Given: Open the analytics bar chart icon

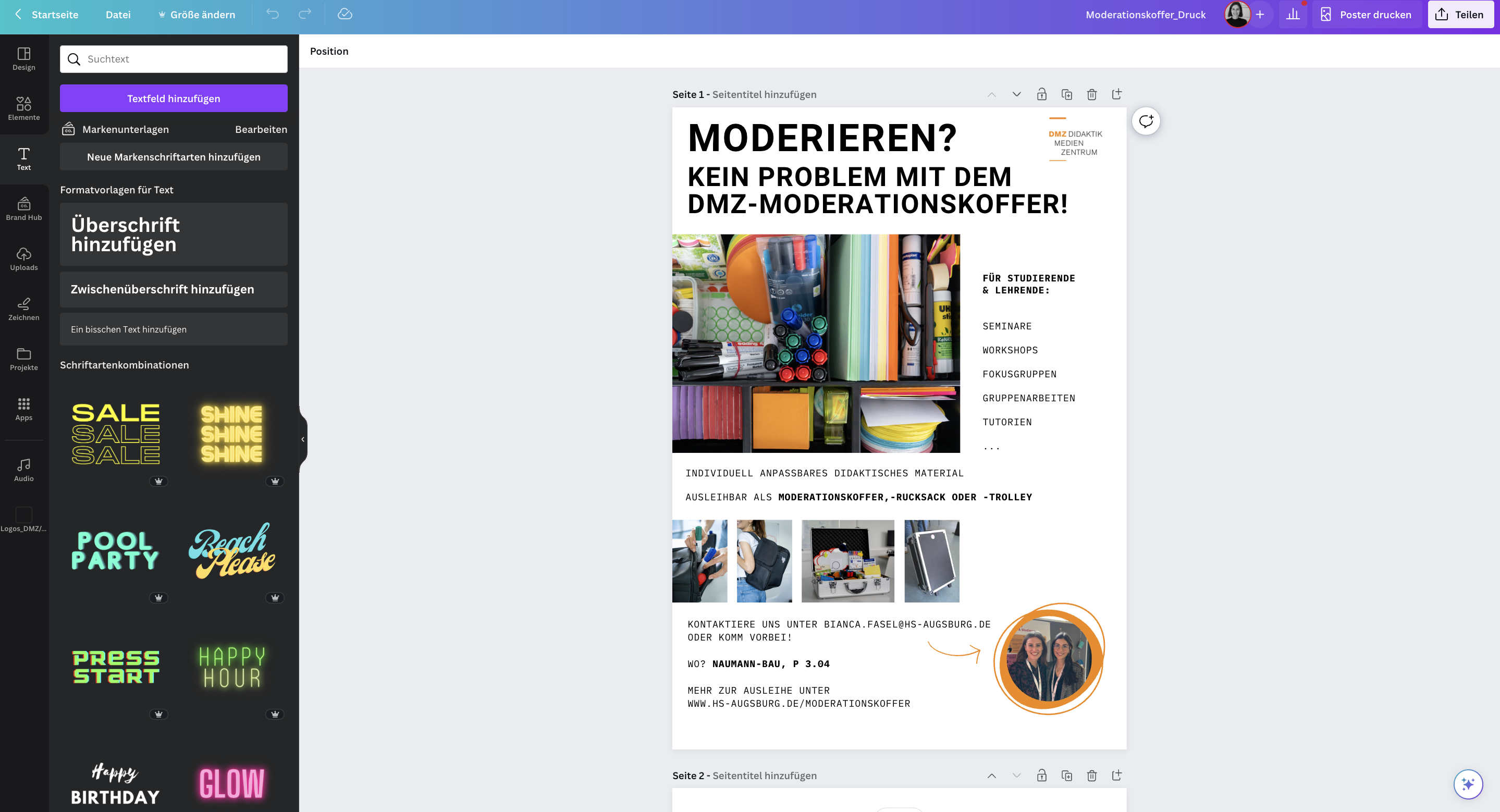Looking at the screenshot, I should 1293,15.
